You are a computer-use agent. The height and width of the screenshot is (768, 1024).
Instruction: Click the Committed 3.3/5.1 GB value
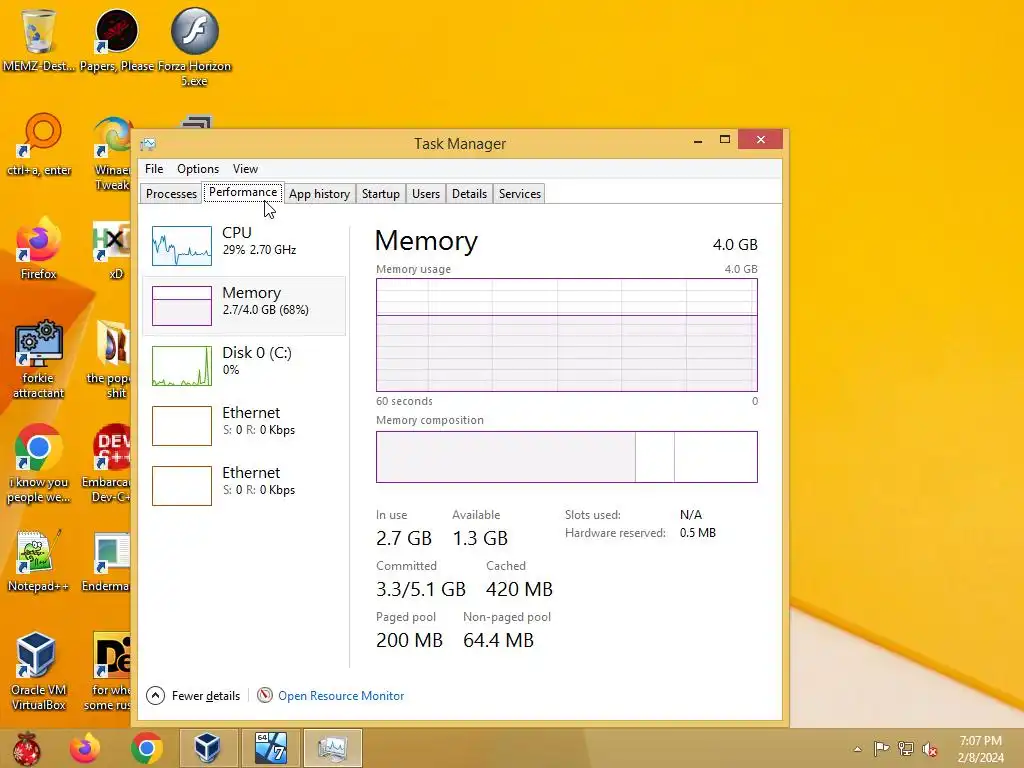pyautogui.click(x=421, y=589)
